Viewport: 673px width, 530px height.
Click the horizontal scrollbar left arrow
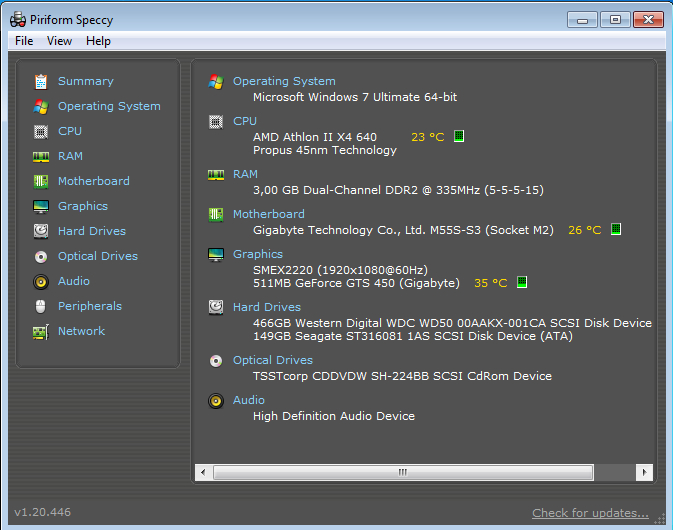203,471
